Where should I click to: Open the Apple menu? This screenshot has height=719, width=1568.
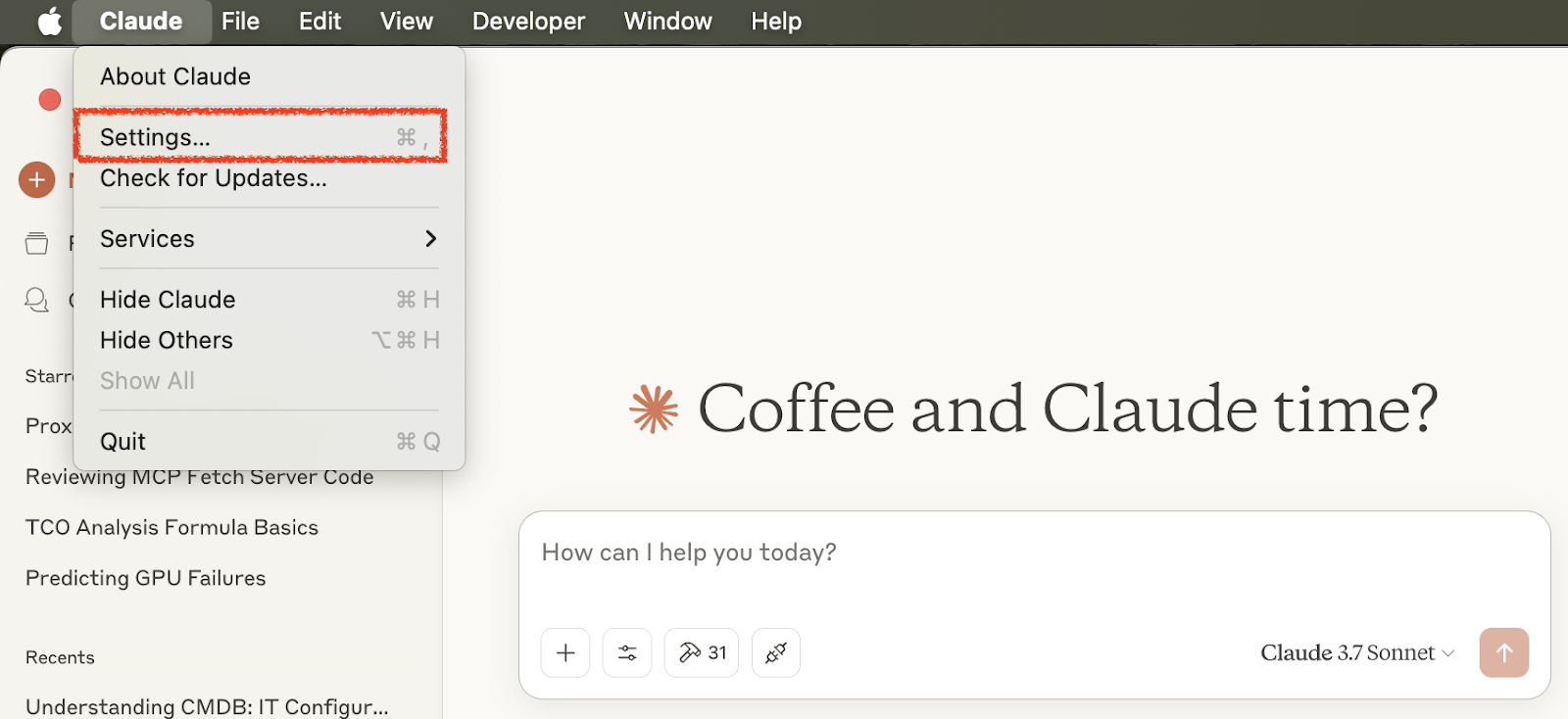pyautogui.click(x=50, y=21)
